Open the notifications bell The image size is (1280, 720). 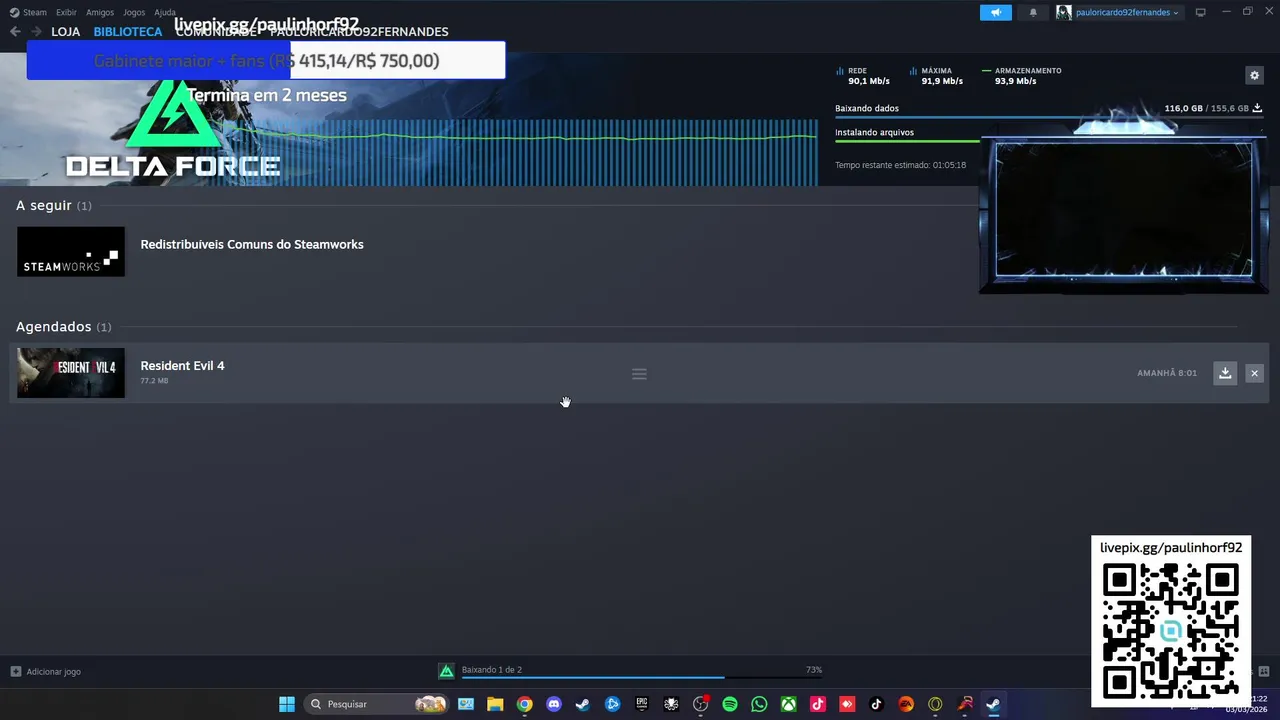click(1033, 12)
